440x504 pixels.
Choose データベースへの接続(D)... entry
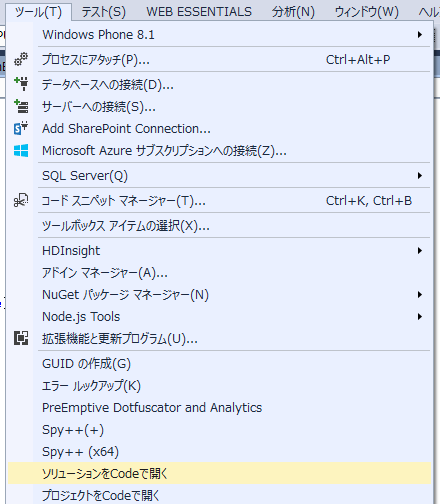coord(219,85)
